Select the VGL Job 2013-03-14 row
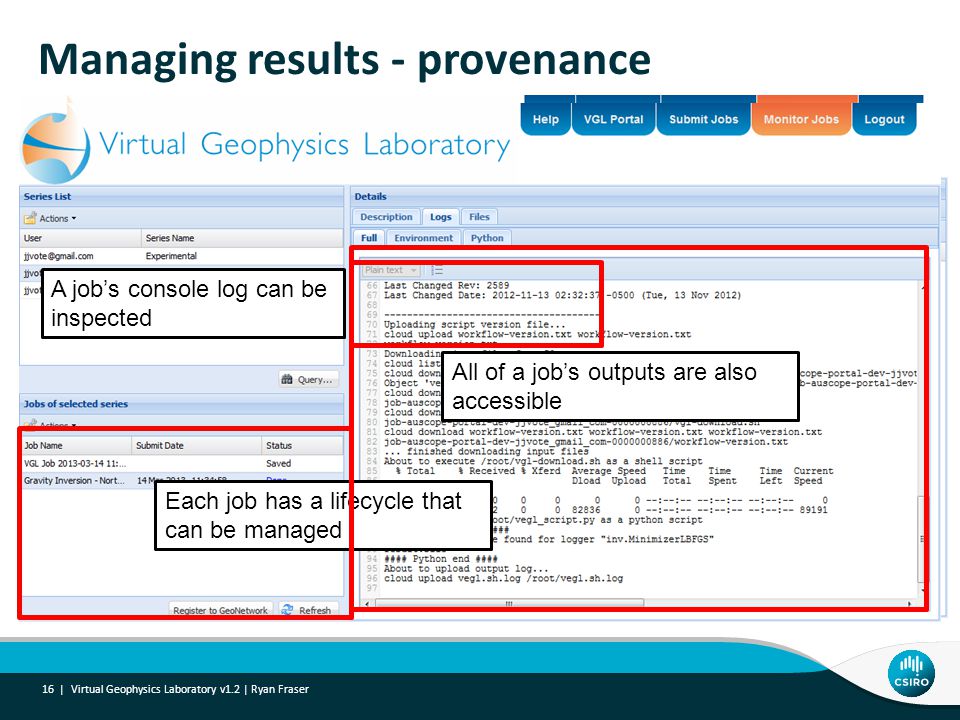 pyautogui.click(x=181, y=463)
